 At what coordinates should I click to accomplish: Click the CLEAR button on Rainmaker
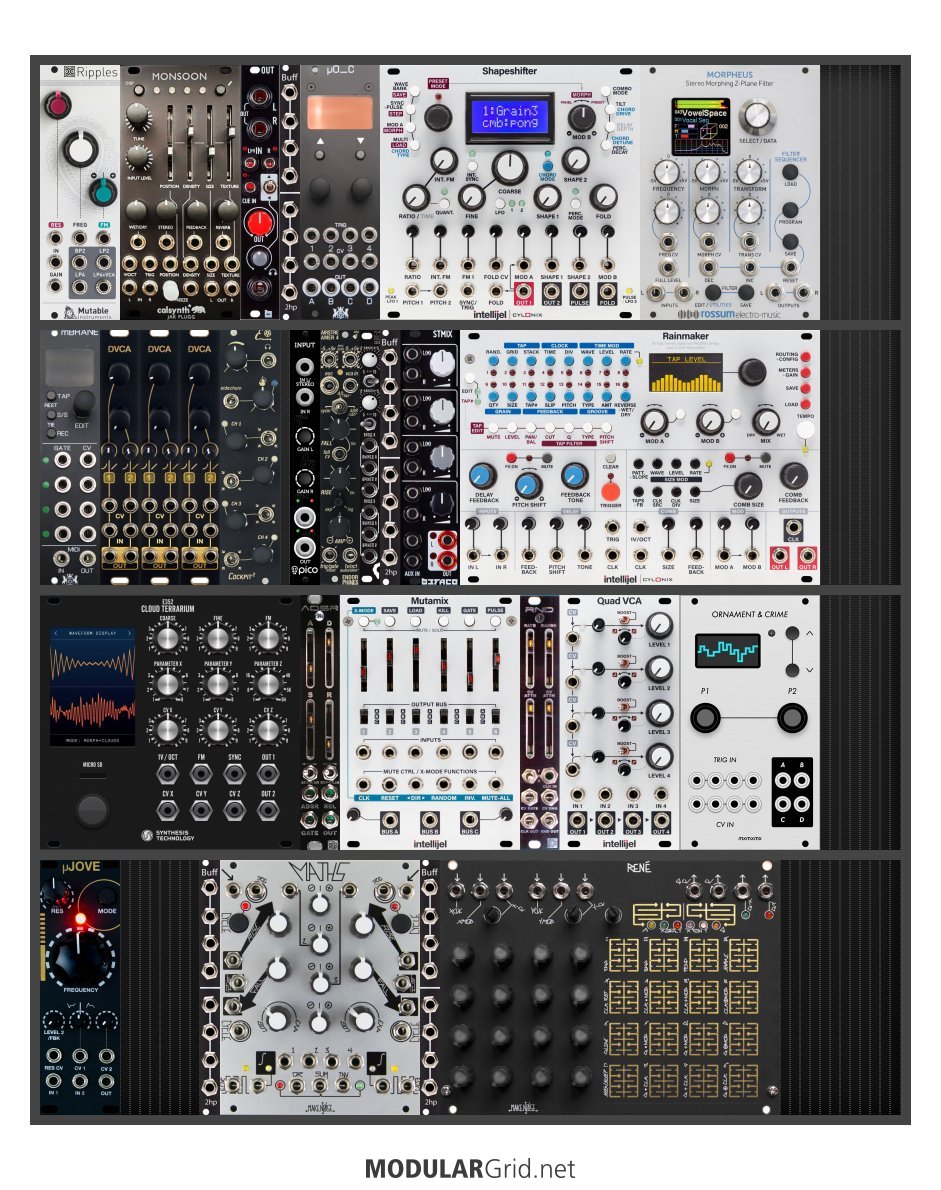[610, 458]
